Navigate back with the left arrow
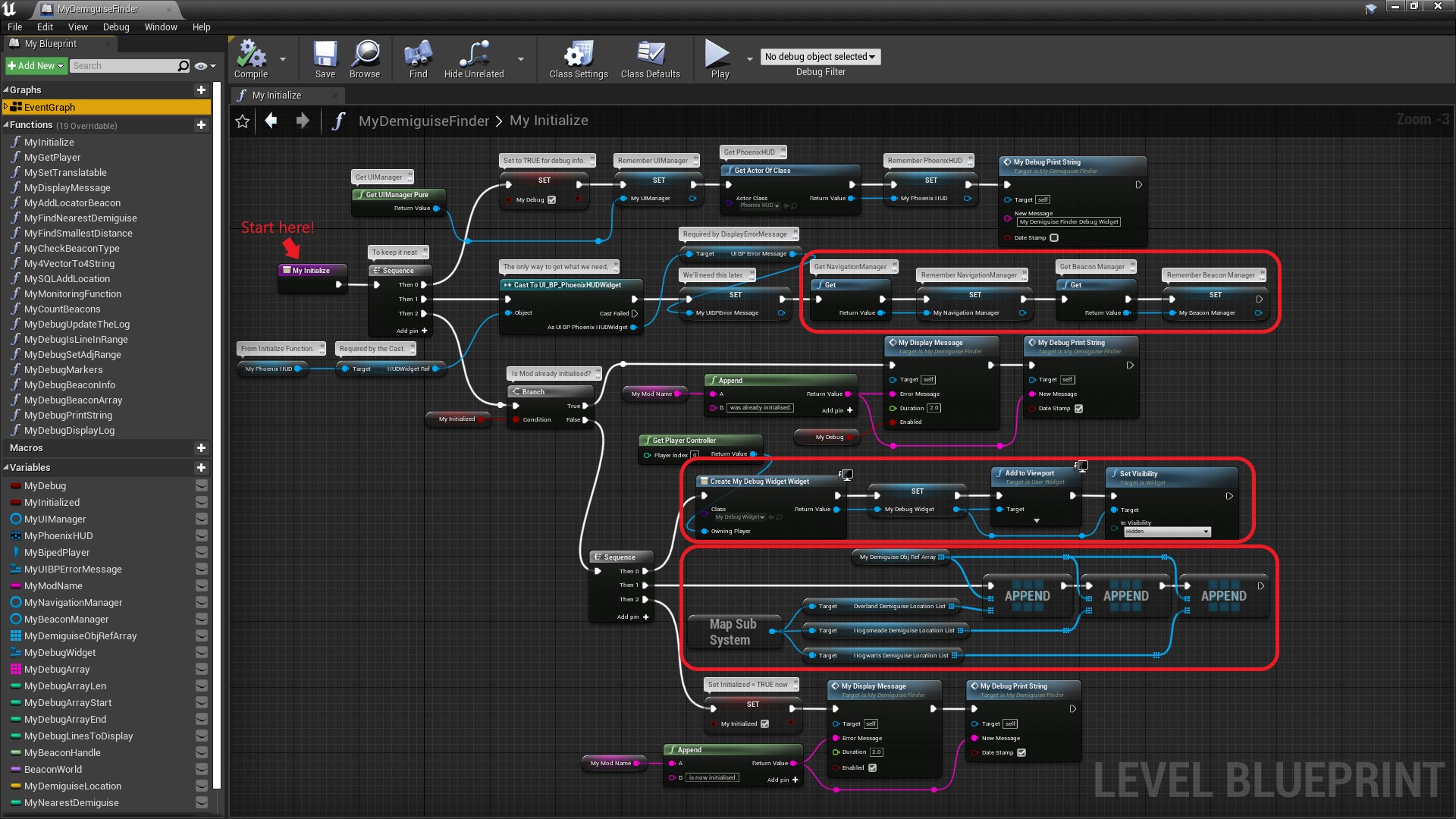 click(x=271, y=121)
